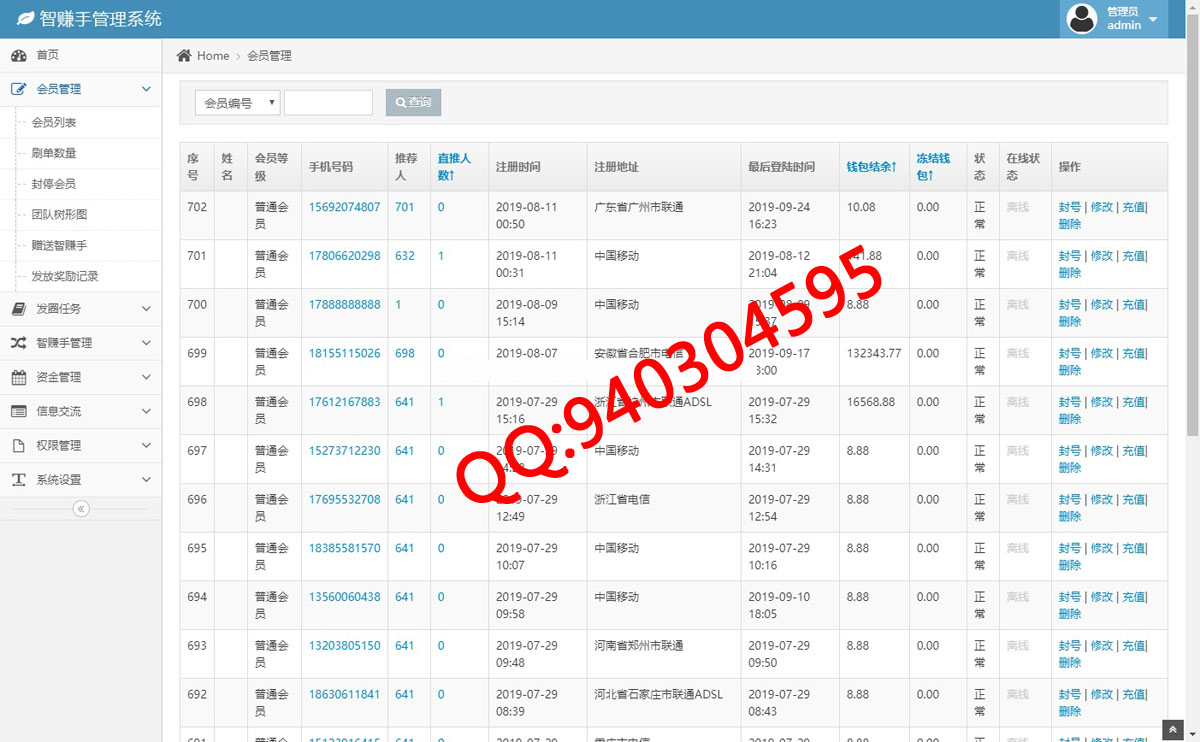Screen dimensions: 1200x742
Task: Open 封停会员 in the sidebar submenu
Action: 54,184
